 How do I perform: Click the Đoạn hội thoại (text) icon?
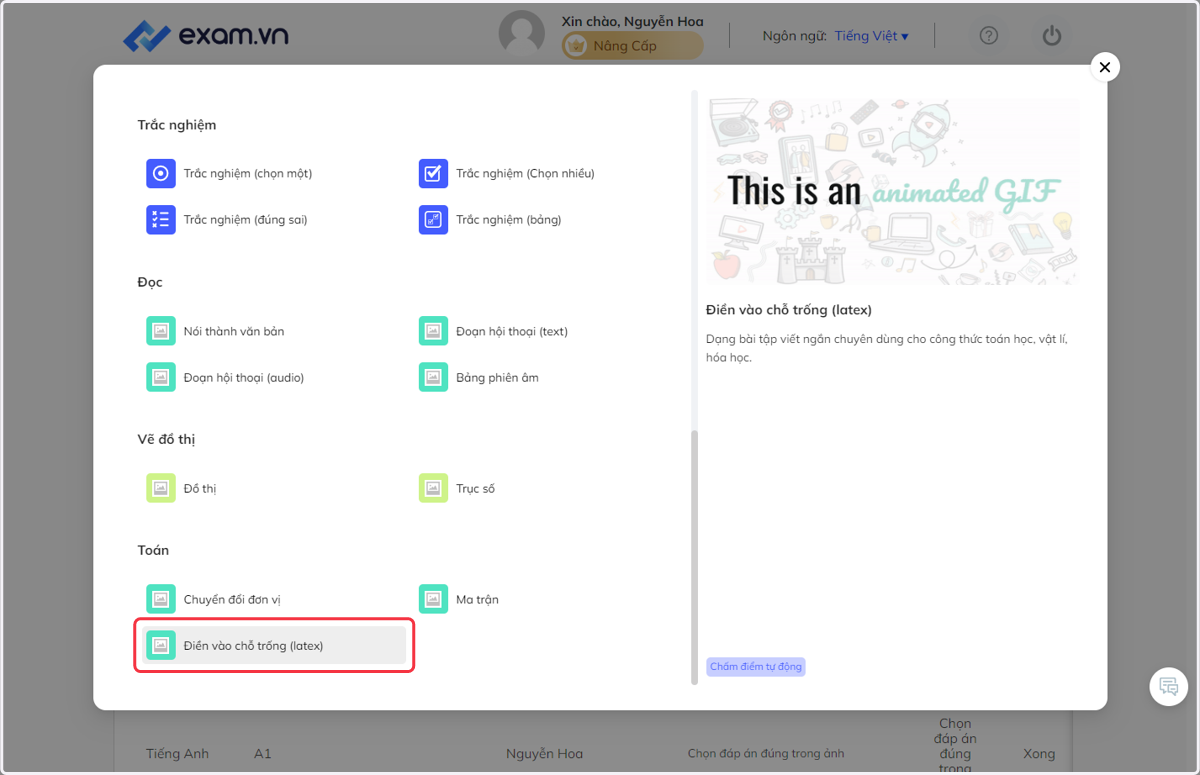(x=433, y=331)
